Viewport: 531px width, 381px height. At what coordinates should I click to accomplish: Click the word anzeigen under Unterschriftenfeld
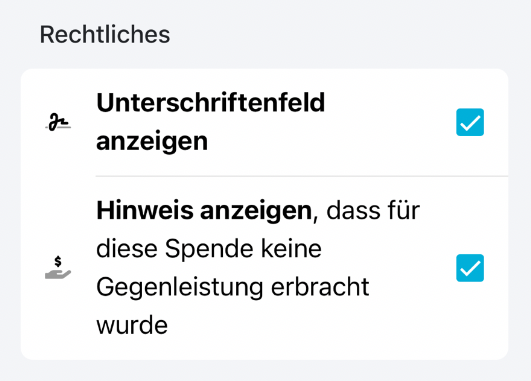(152, 142)
